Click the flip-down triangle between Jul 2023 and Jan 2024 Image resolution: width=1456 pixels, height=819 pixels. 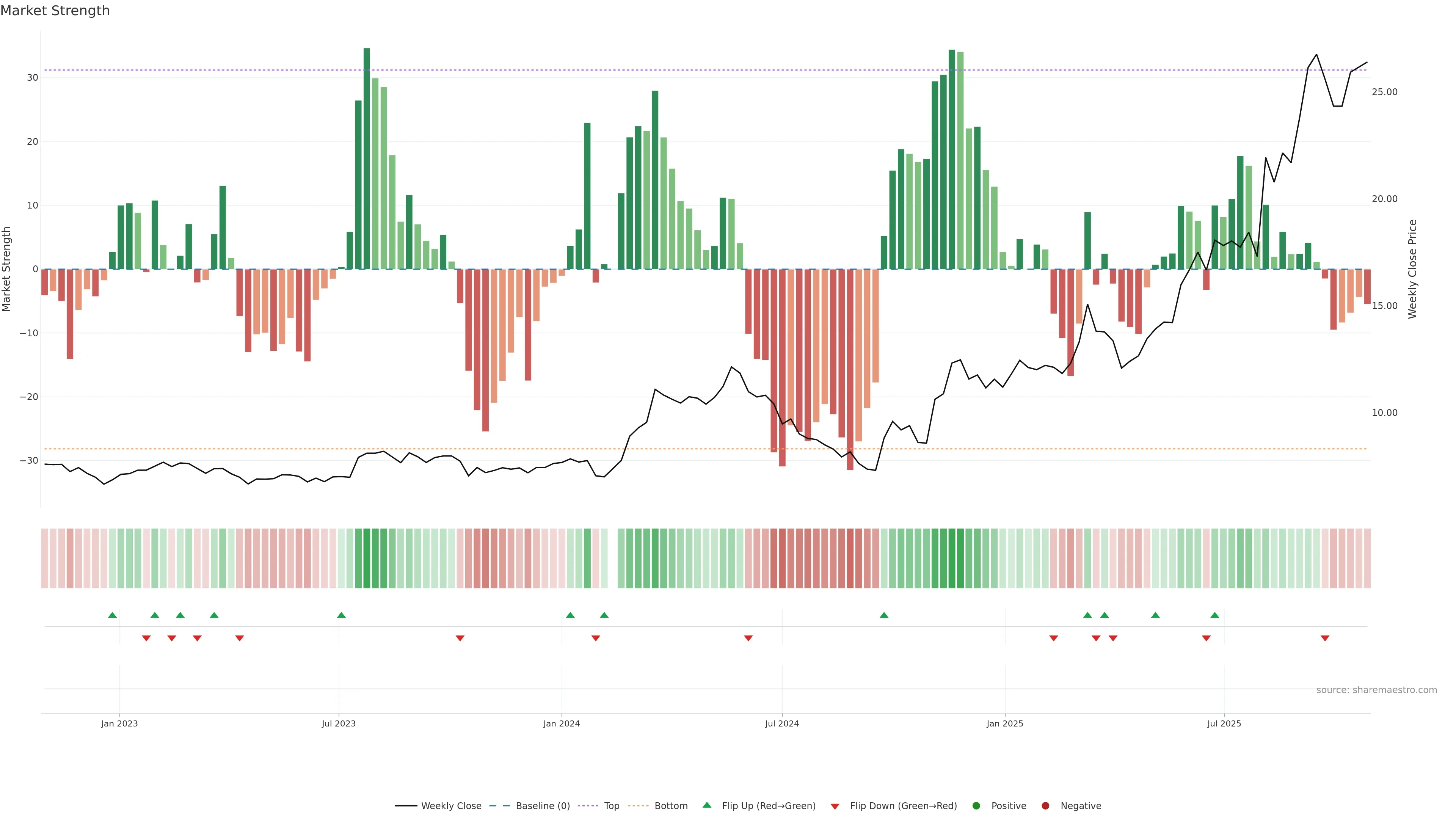pos(460,638)
